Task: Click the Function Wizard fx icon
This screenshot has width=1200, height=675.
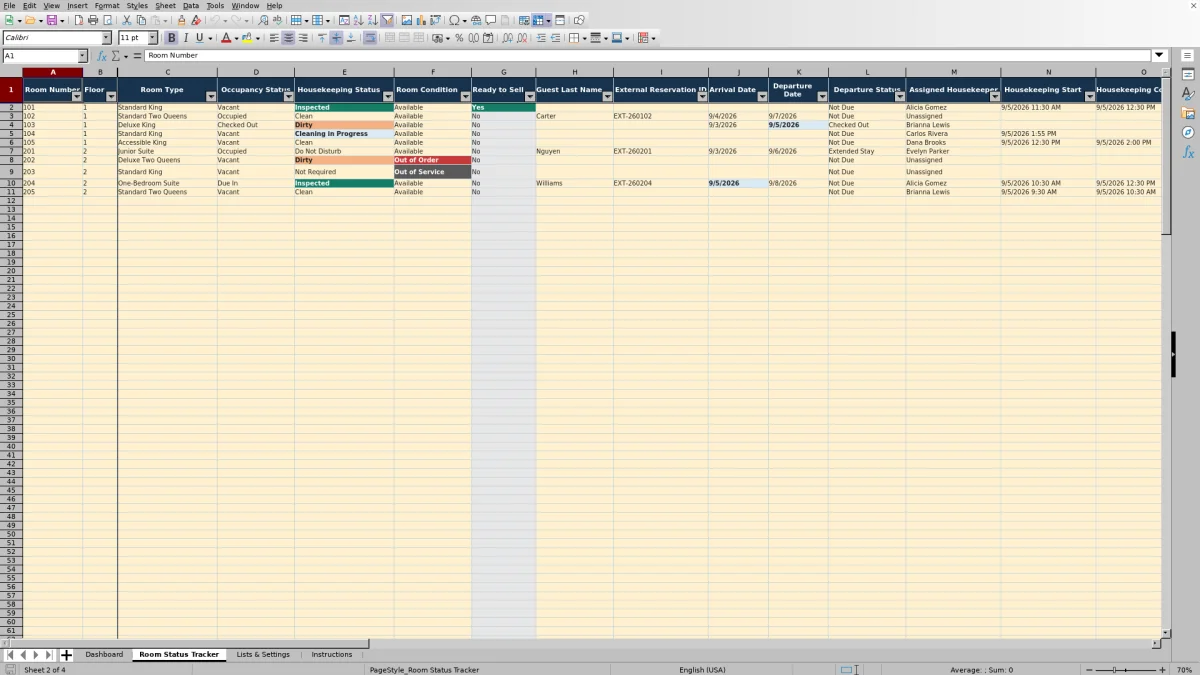Action: (x=102, y=56)
